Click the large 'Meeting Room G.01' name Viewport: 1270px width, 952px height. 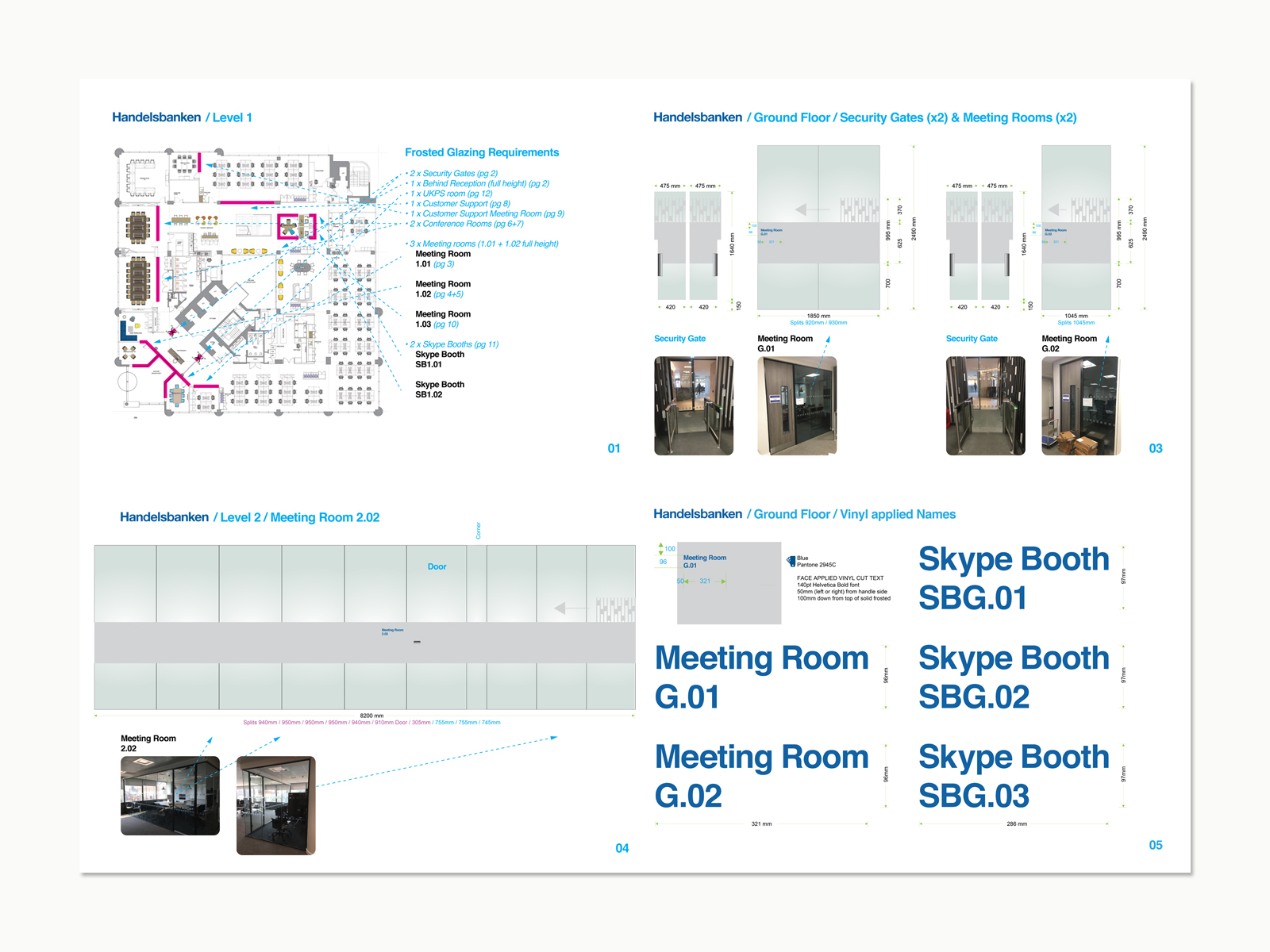[x=762, y=678]
